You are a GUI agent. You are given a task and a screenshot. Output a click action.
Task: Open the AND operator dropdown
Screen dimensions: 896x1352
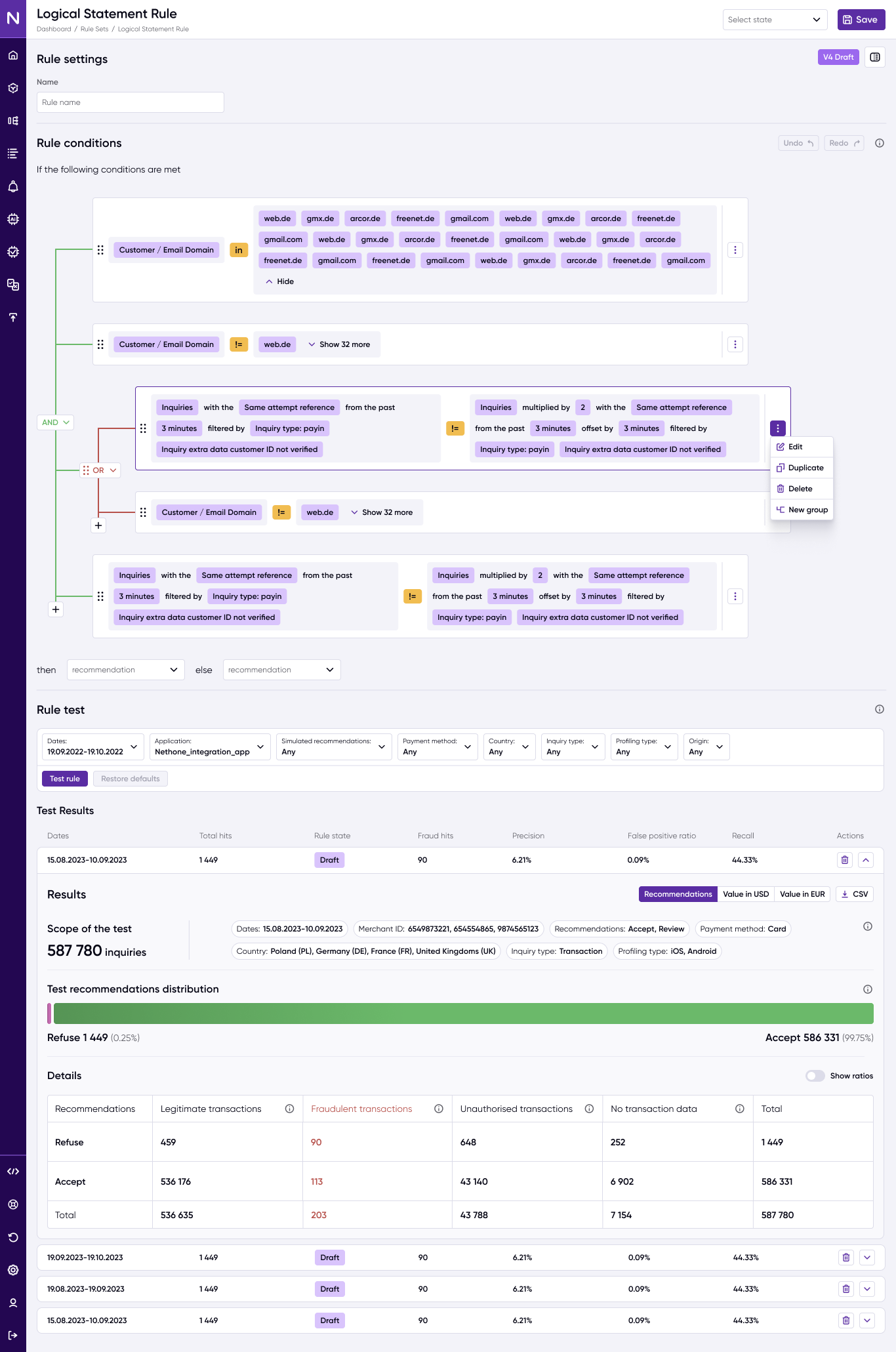(56, 422)
